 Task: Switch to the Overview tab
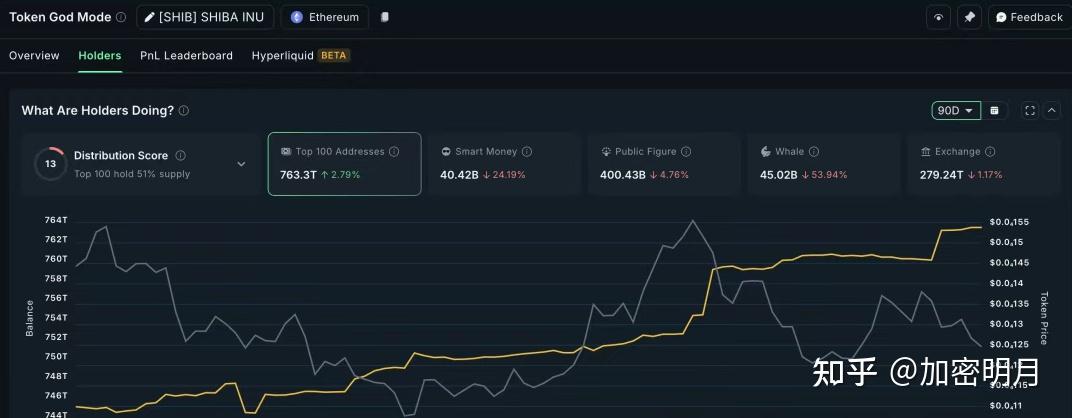(34, 56)
